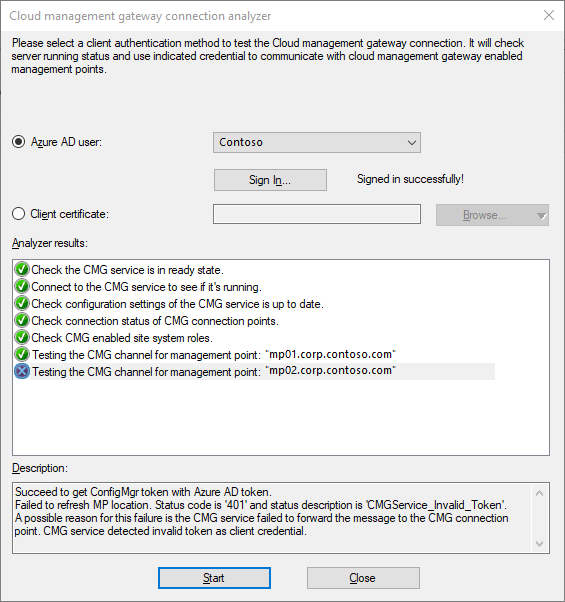Click the Sign In button
565x602 pixels.
coord(270,180)
